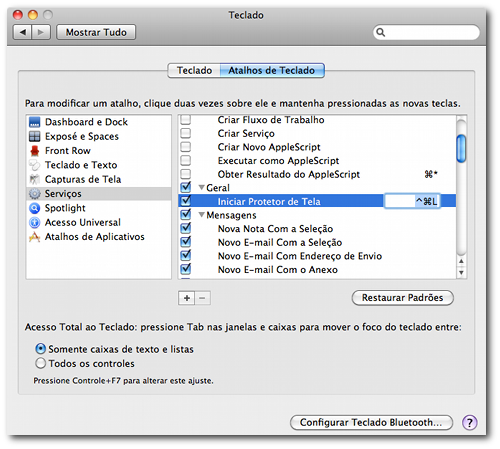Click the Mostrar Tudo button
This screenshot has height=449, width=500.
[96, 32]
